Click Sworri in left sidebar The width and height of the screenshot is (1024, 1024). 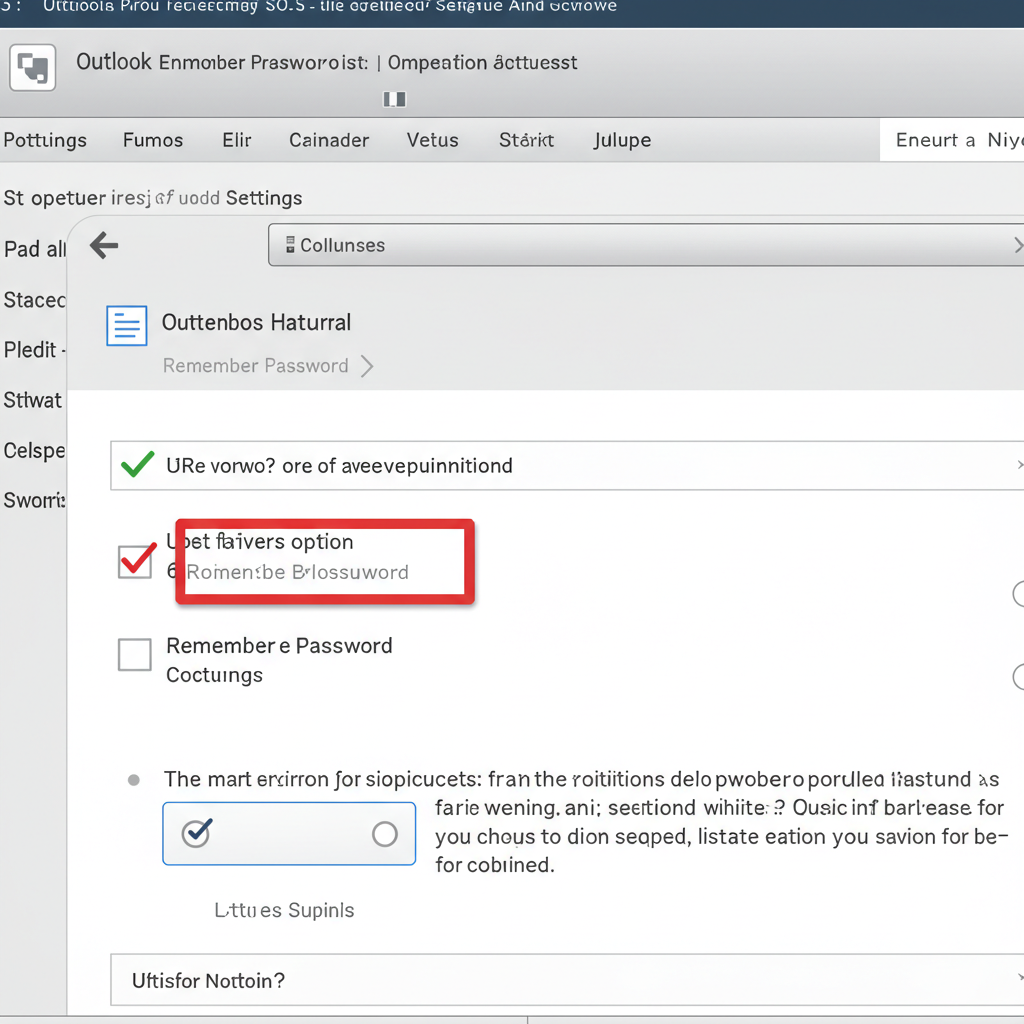point(34,500)
